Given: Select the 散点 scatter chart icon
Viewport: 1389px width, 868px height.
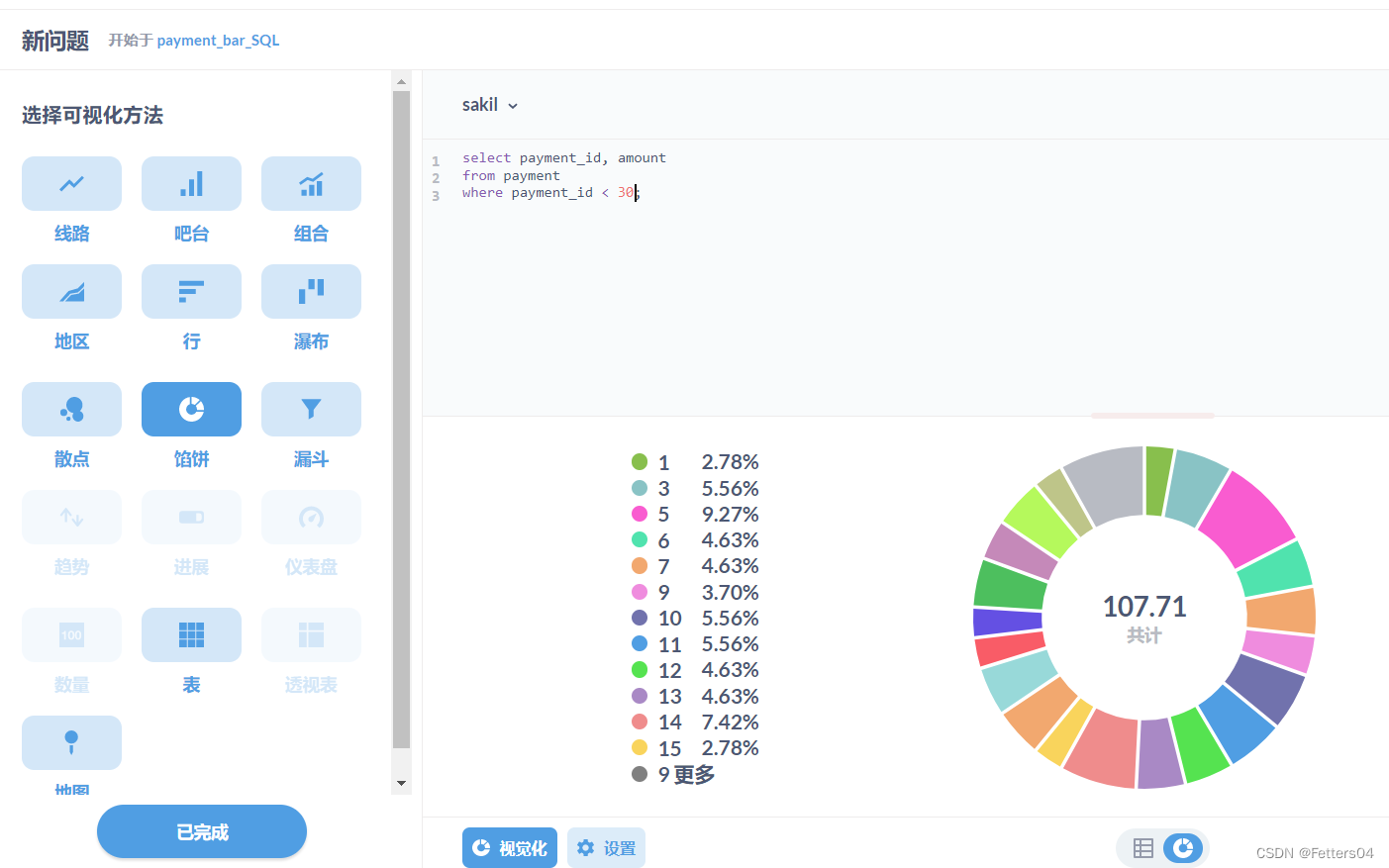Looking at the screenshot, I should (71, 410).
